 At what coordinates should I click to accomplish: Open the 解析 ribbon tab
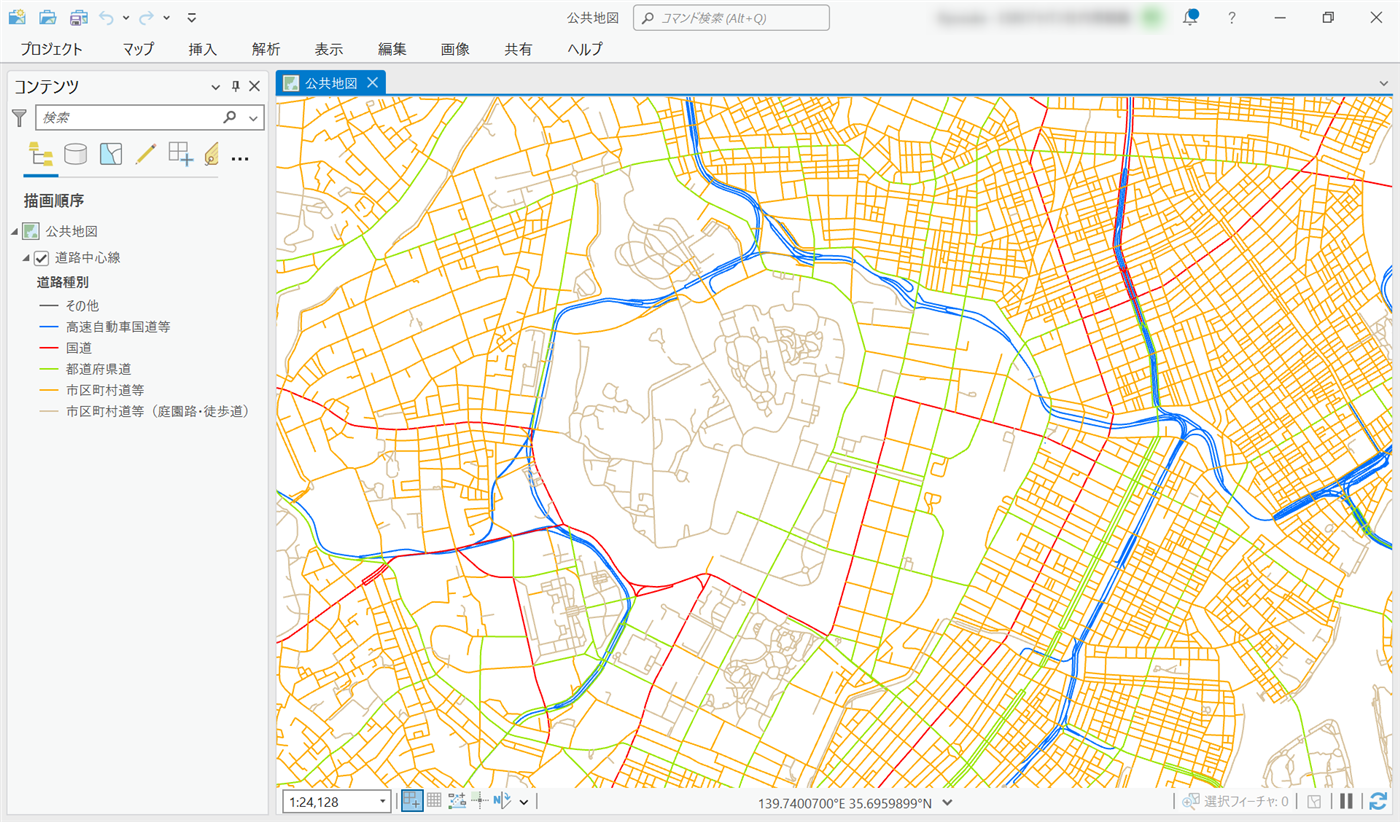click(266, 49)
